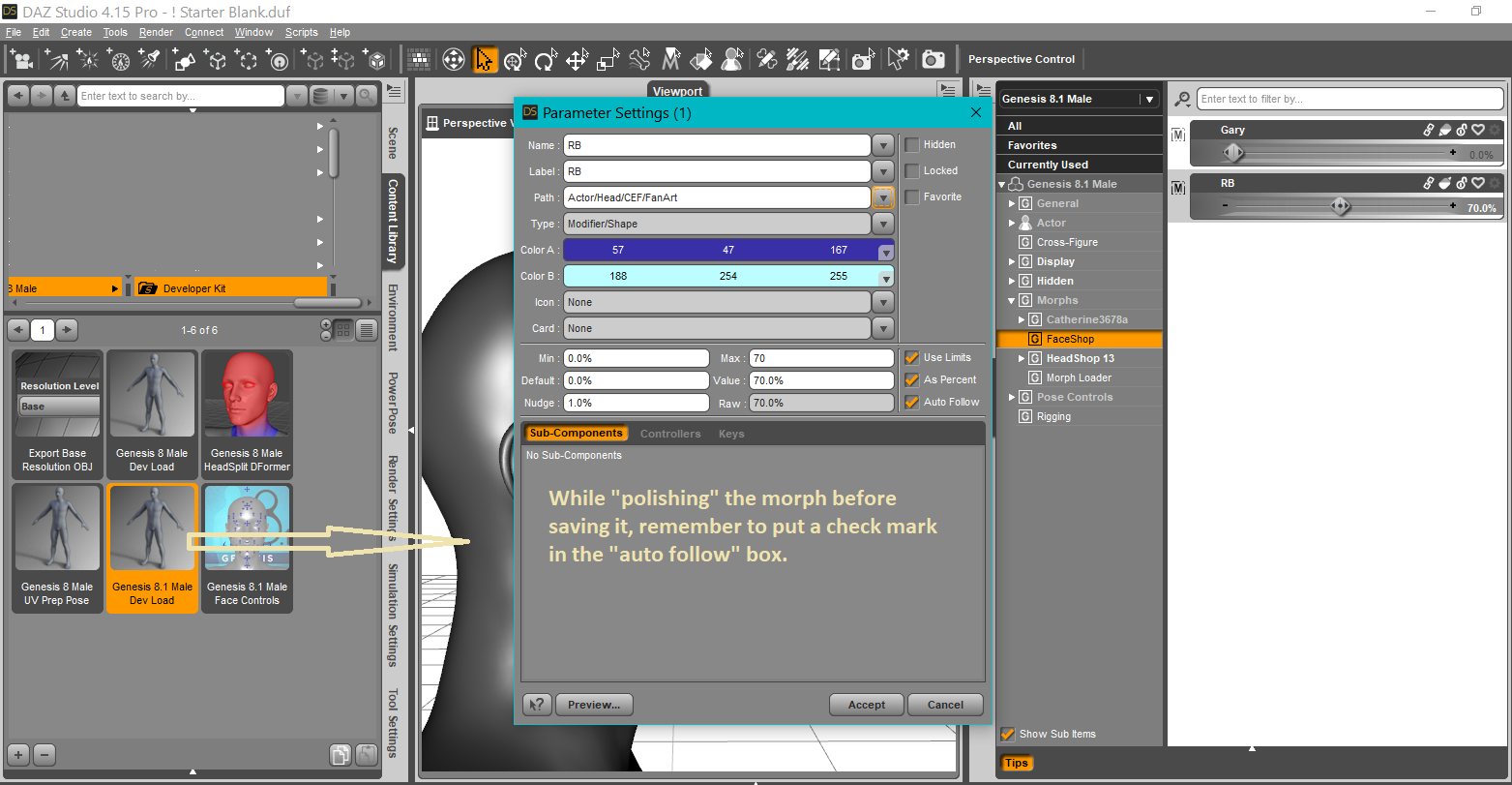Click the Name input field
Image resolution: width=1512 pixels, height=785 pixels.
(718, 145)
